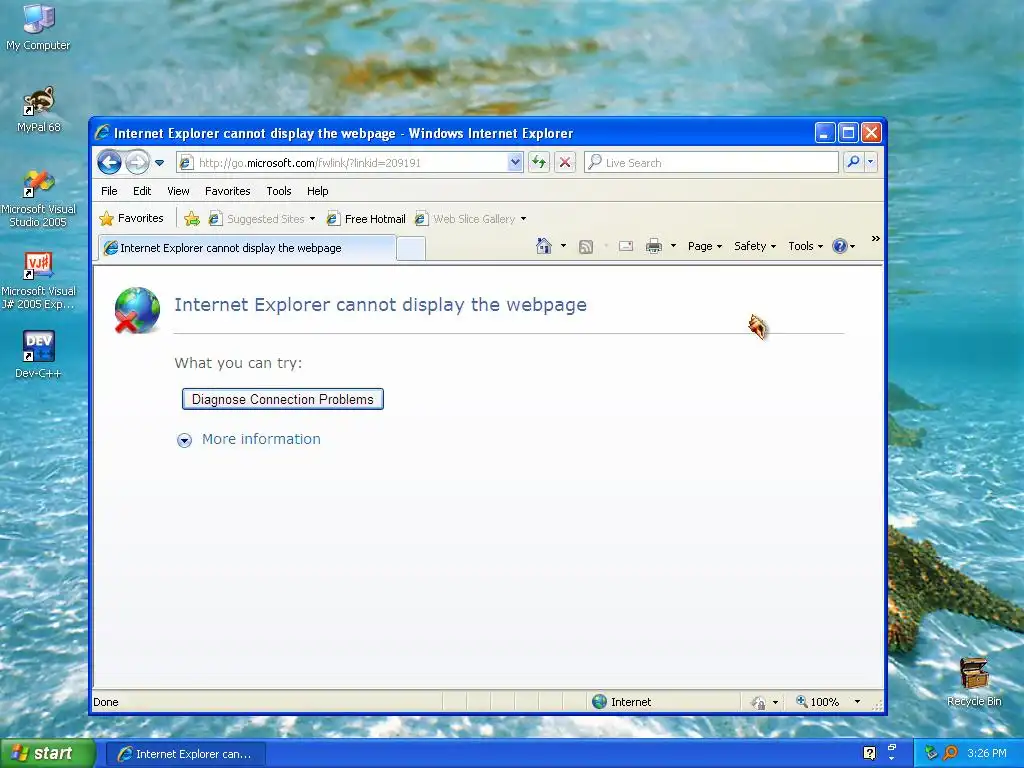Click inside the Live Search box
Viewport: 1024px width, 768px height.
pos(711,163)
